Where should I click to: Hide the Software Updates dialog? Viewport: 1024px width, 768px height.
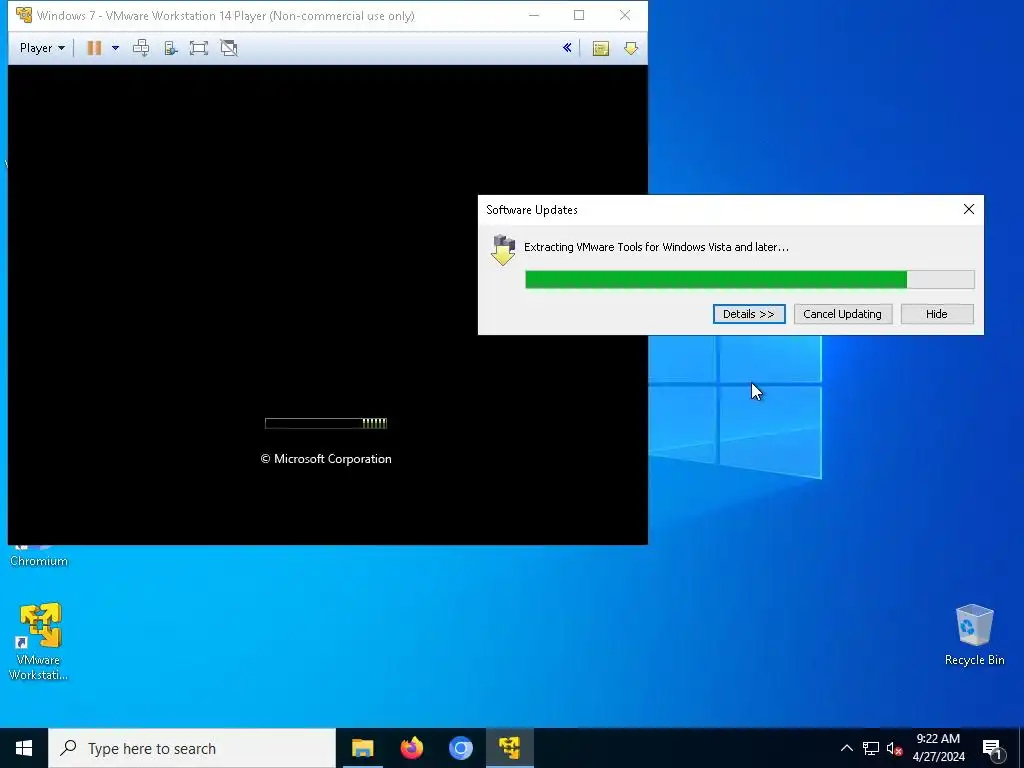tap(936, 314)
